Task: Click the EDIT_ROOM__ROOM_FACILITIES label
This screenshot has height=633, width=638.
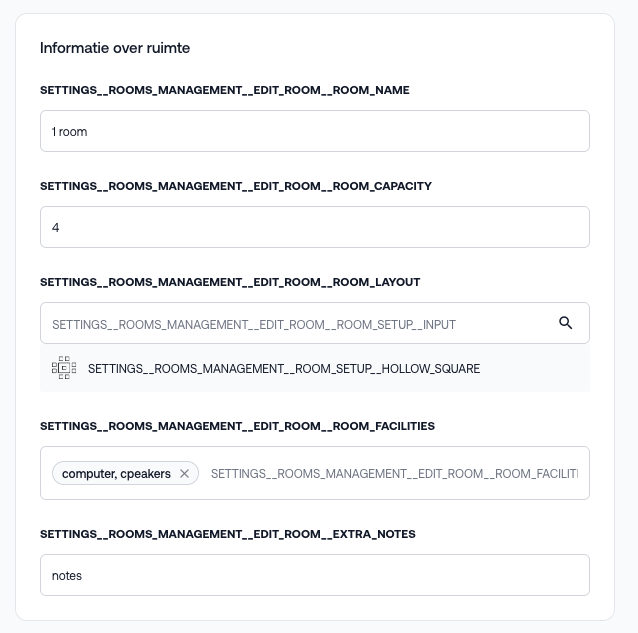Action: [x=237, y=426]
